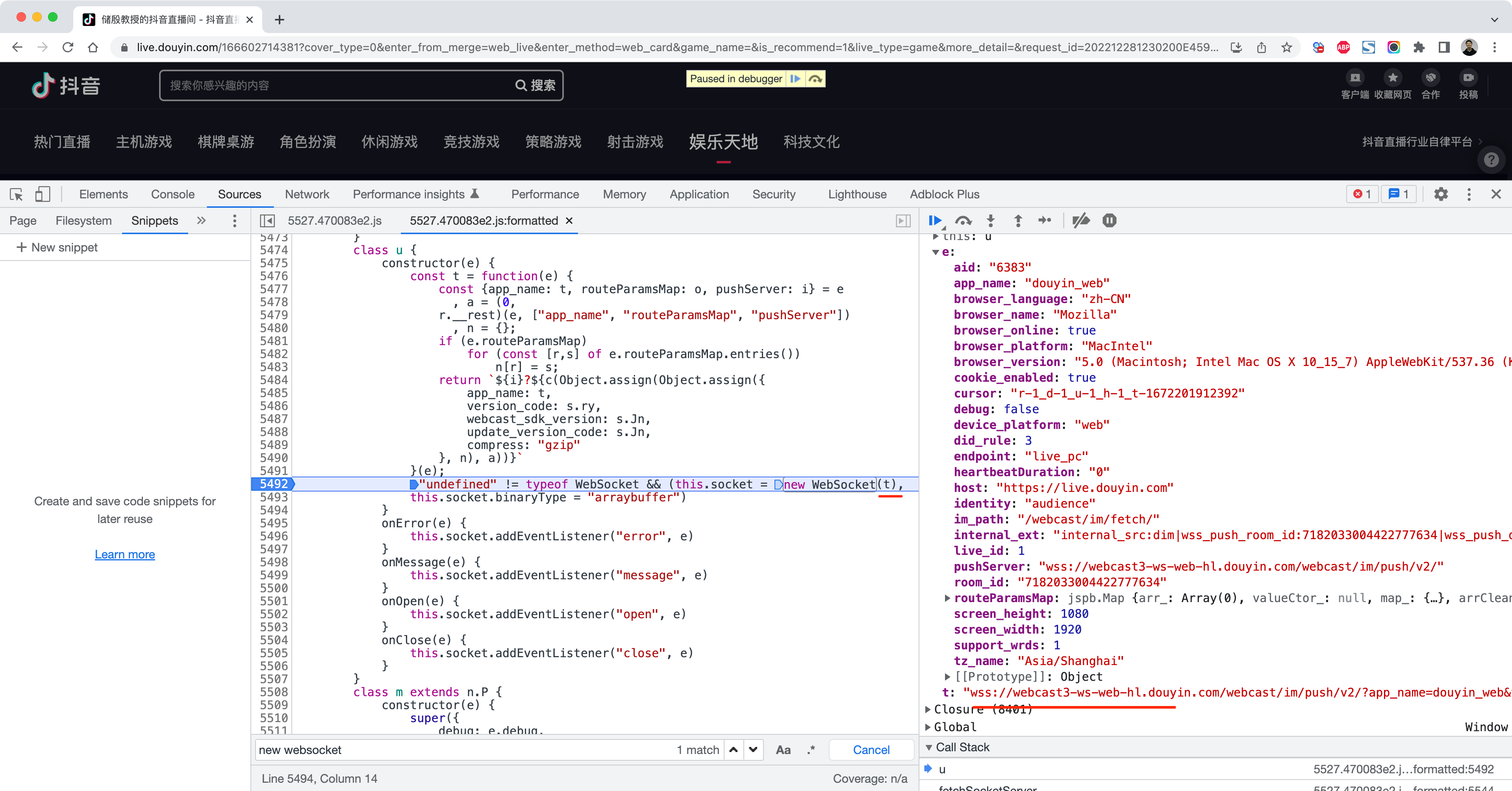This screenshot has height=791, width=1512.
Task: Click the Douyin logo
Action: [x=66, y=86]
